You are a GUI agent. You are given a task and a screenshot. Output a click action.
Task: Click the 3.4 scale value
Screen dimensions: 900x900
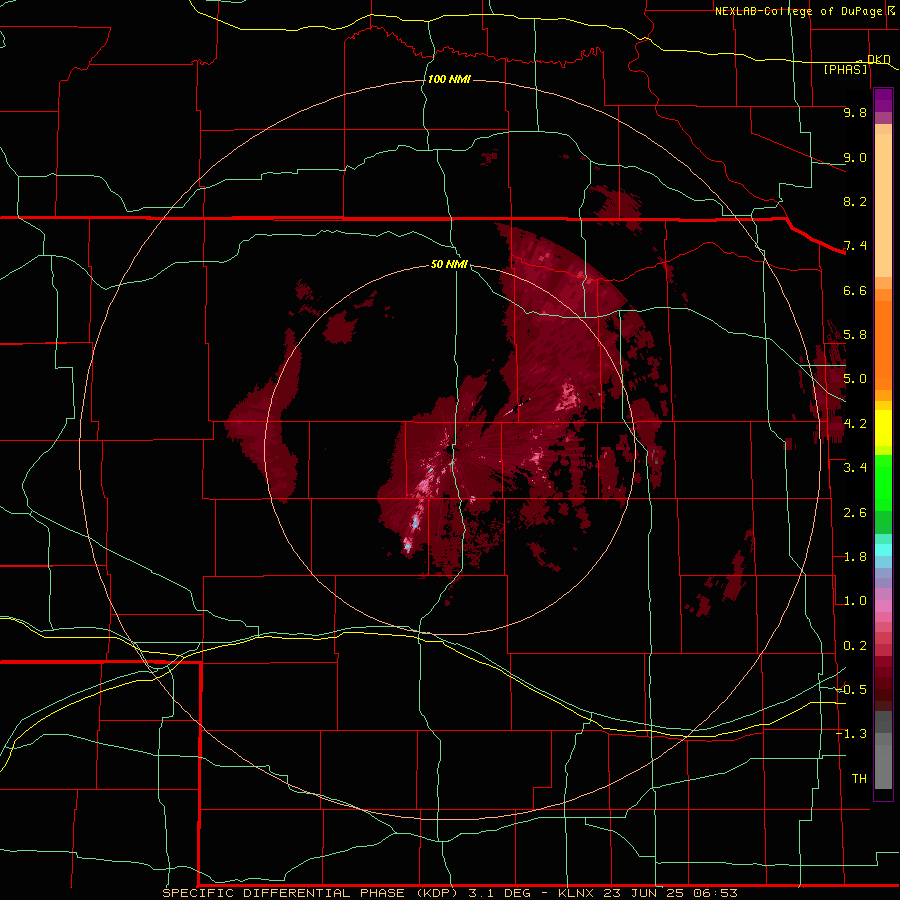point(855,468)
